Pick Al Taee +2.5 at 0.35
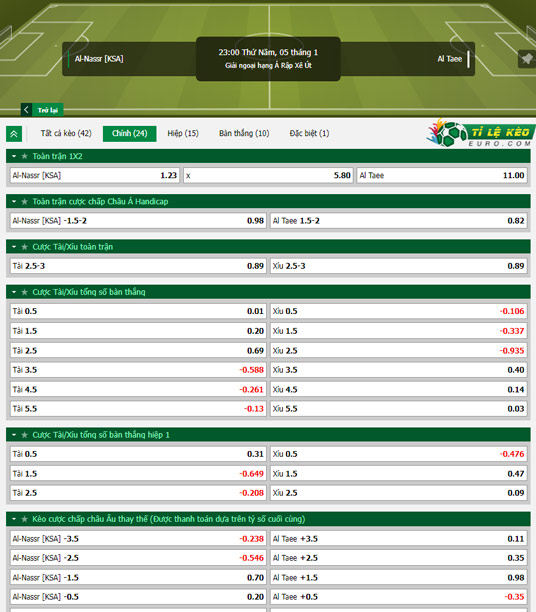 click(399, 558)
